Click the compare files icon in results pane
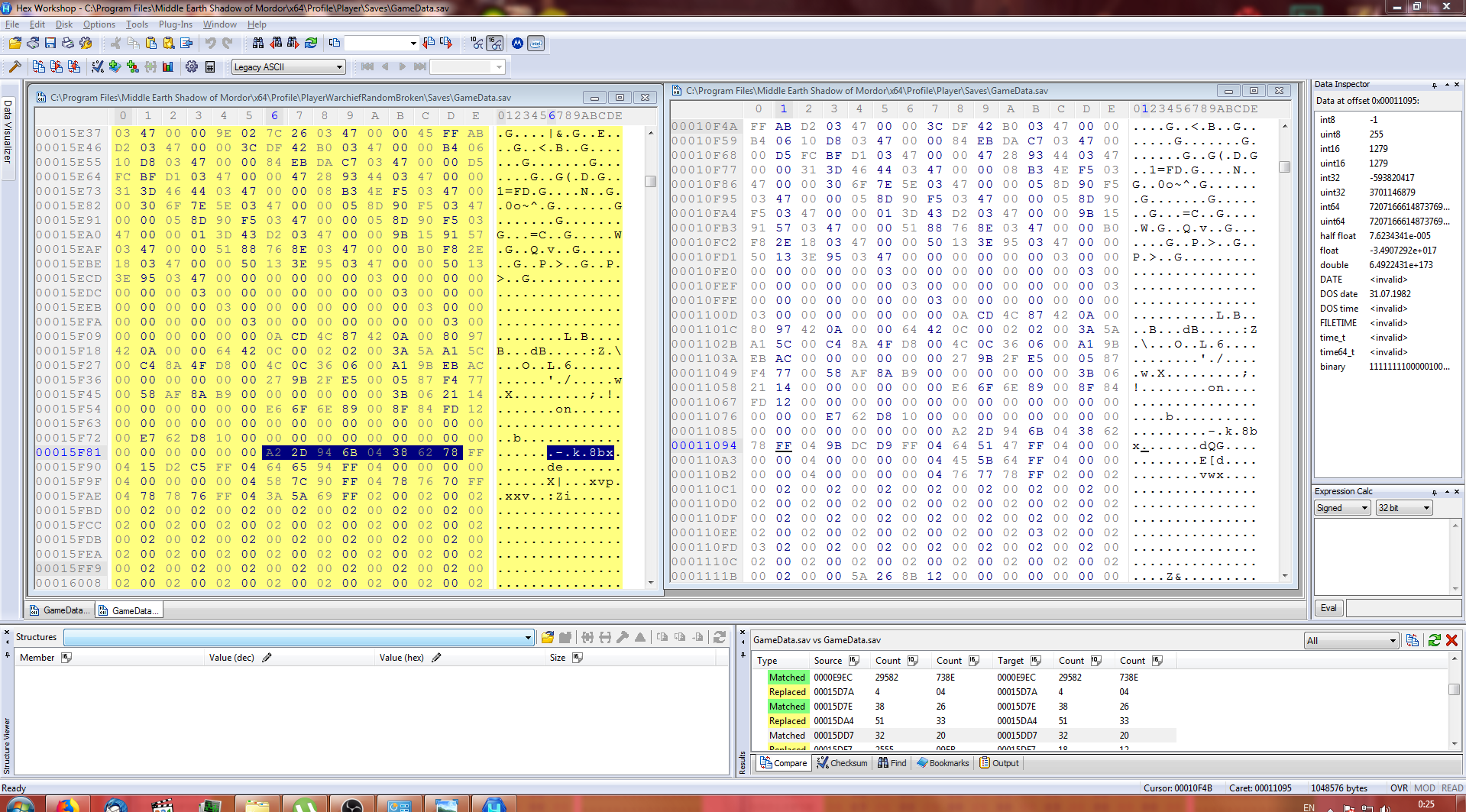 (x=1412, y=640)
